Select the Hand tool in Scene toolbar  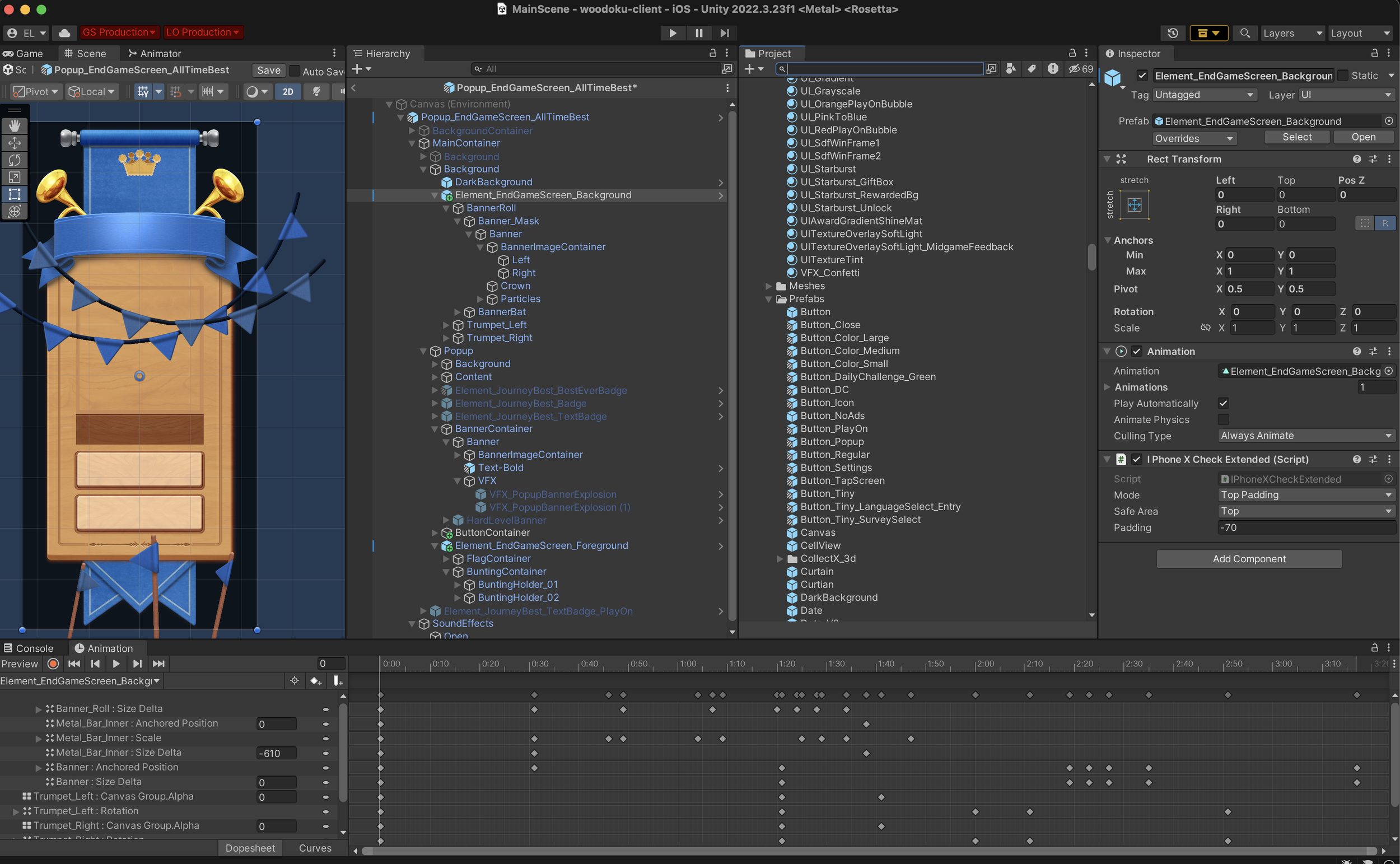point(15,126)
